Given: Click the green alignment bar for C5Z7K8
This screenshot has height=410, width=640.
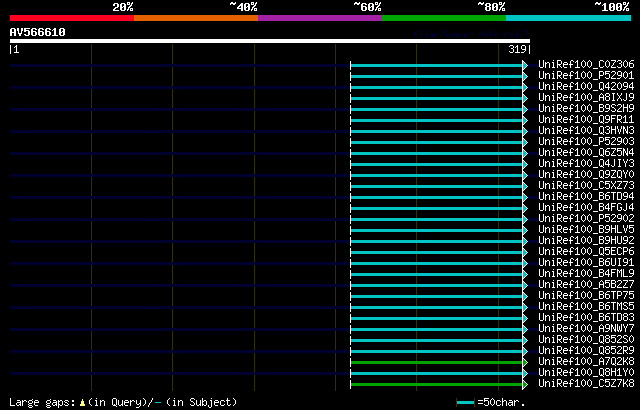Looking at the screenshot, I should point(437,384).
